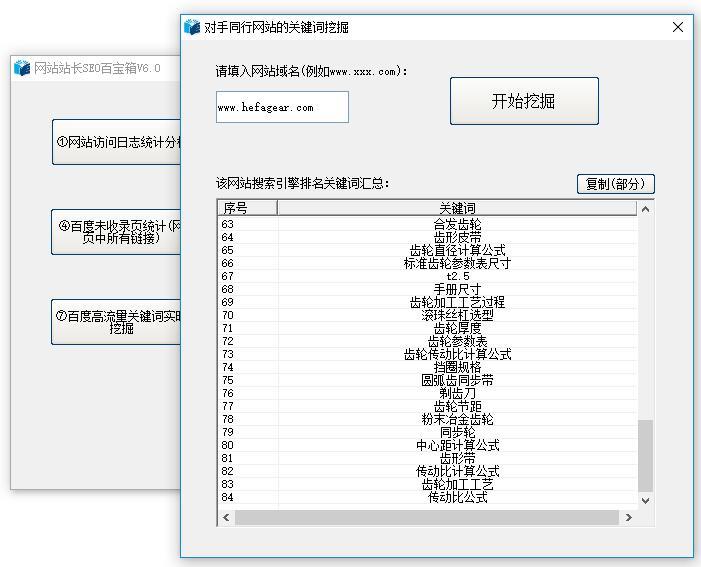
Task: Click the vertical scrollbar thumb in the keyword list
Action: pyautogui.click(x=645, y=455)
